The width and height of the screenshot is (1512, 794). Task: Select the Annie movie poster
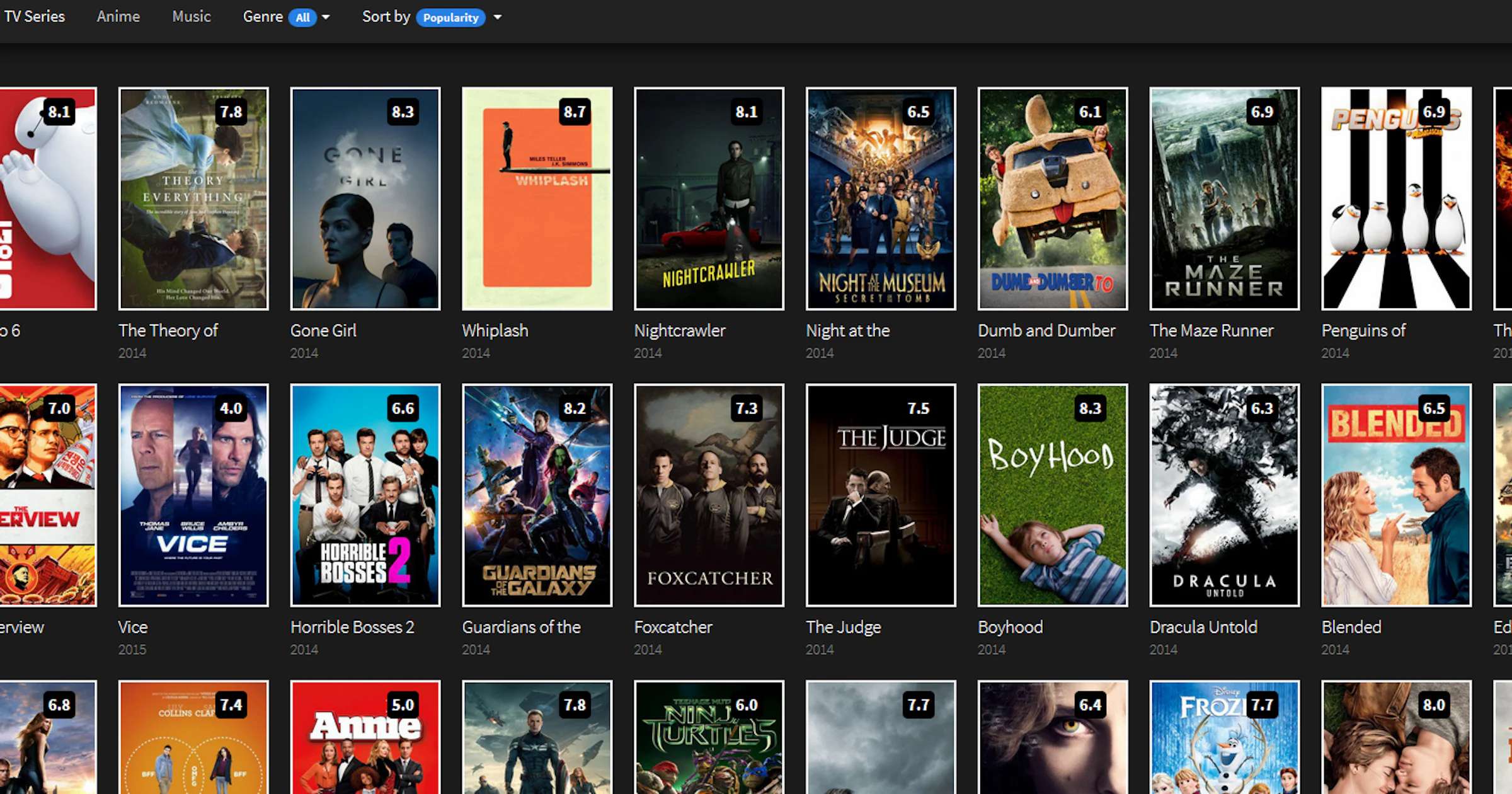tap(365, 737)
